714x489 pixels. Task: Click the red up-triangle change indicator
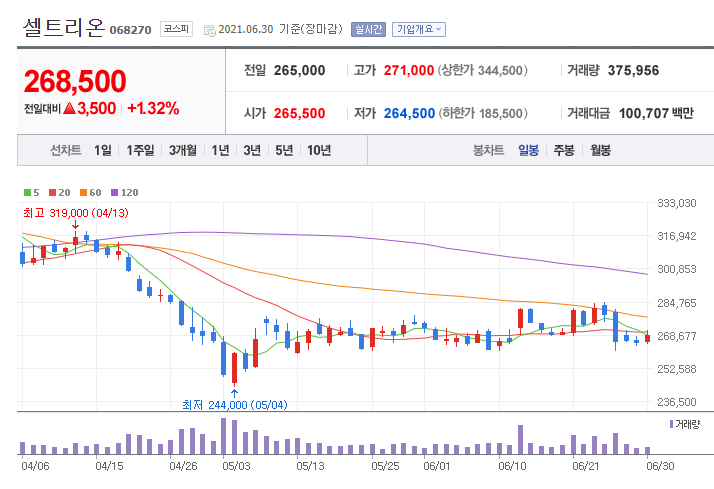[70, 108]
